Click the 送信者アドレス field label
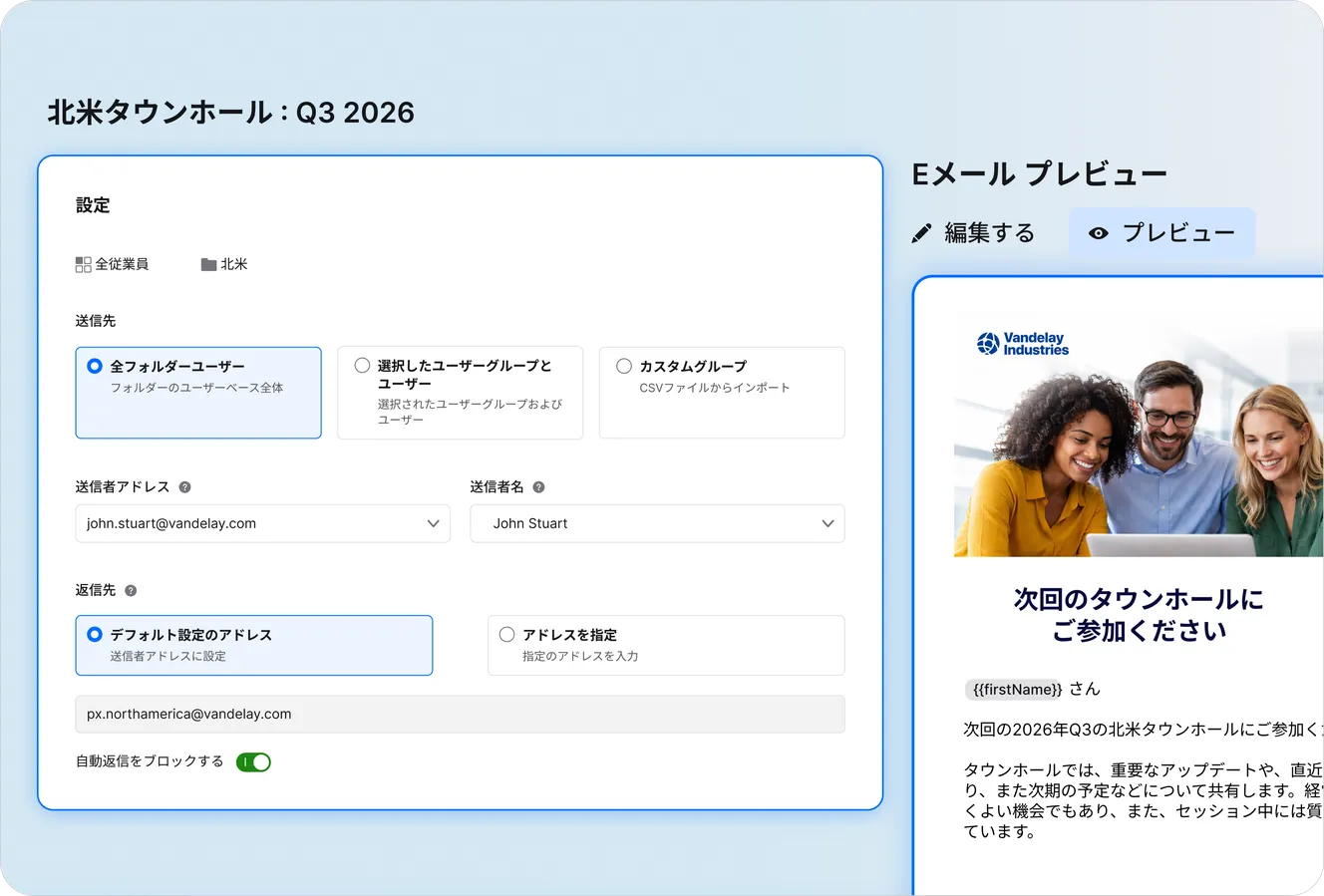The width and height of the screenshot is (1324, 896). coord(123,487)
